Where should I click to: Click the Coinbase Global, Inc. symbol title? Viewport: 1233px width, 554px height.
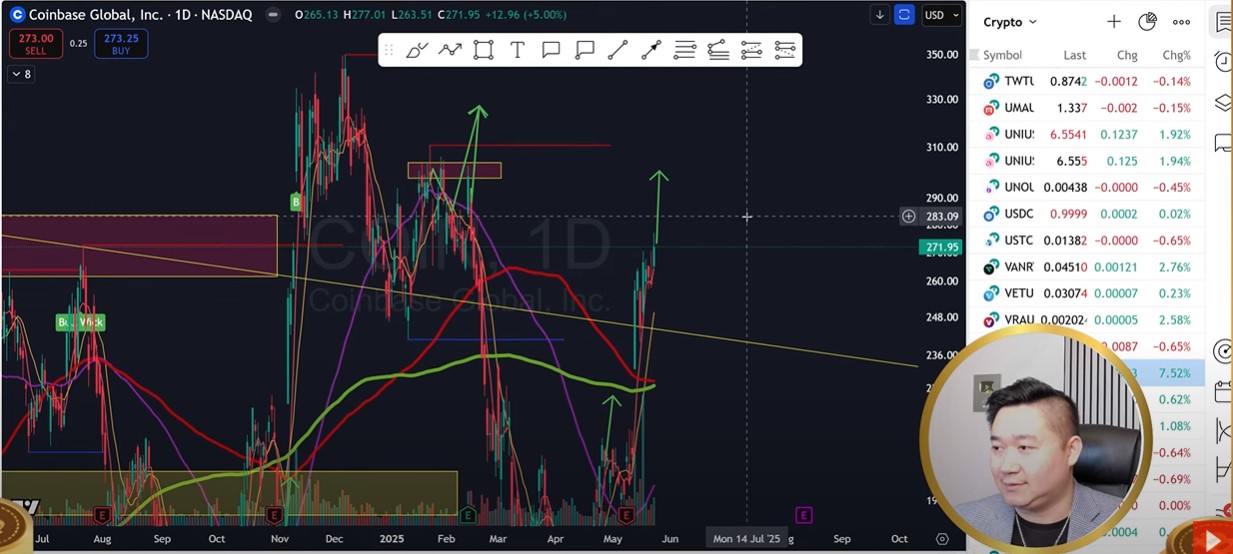99,15
